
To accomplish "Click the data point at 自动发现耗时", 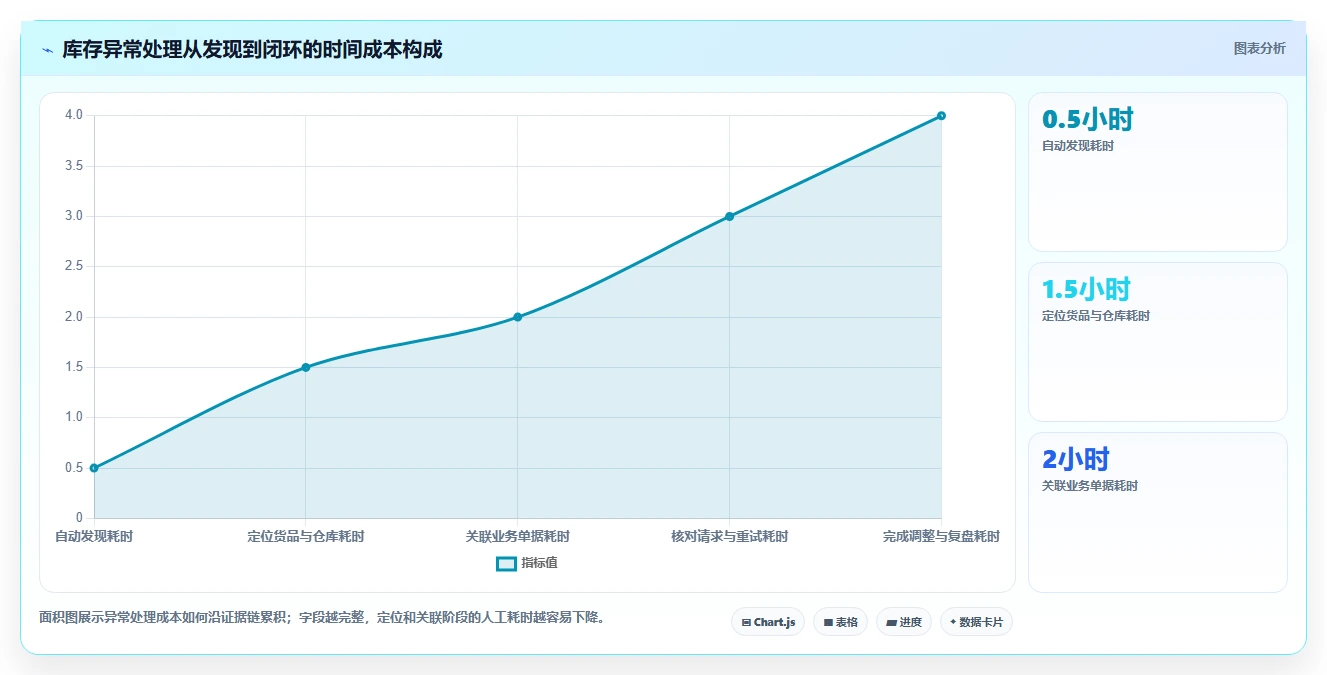I will click(94, 468).
